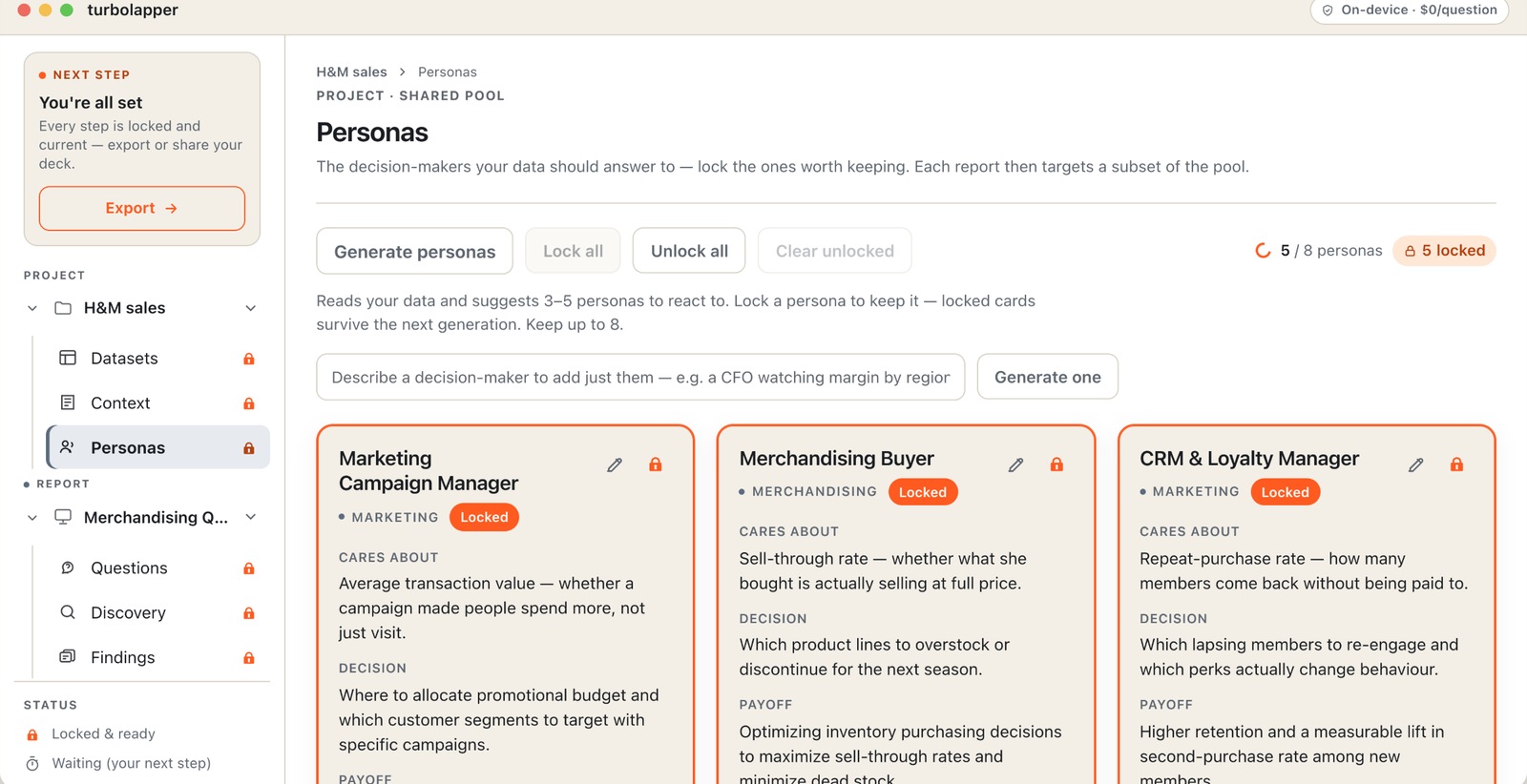This screenshot has width=1527, height=784.
Task: Open the H&M sales project dropdown arrow
Action: pos(251,308)
